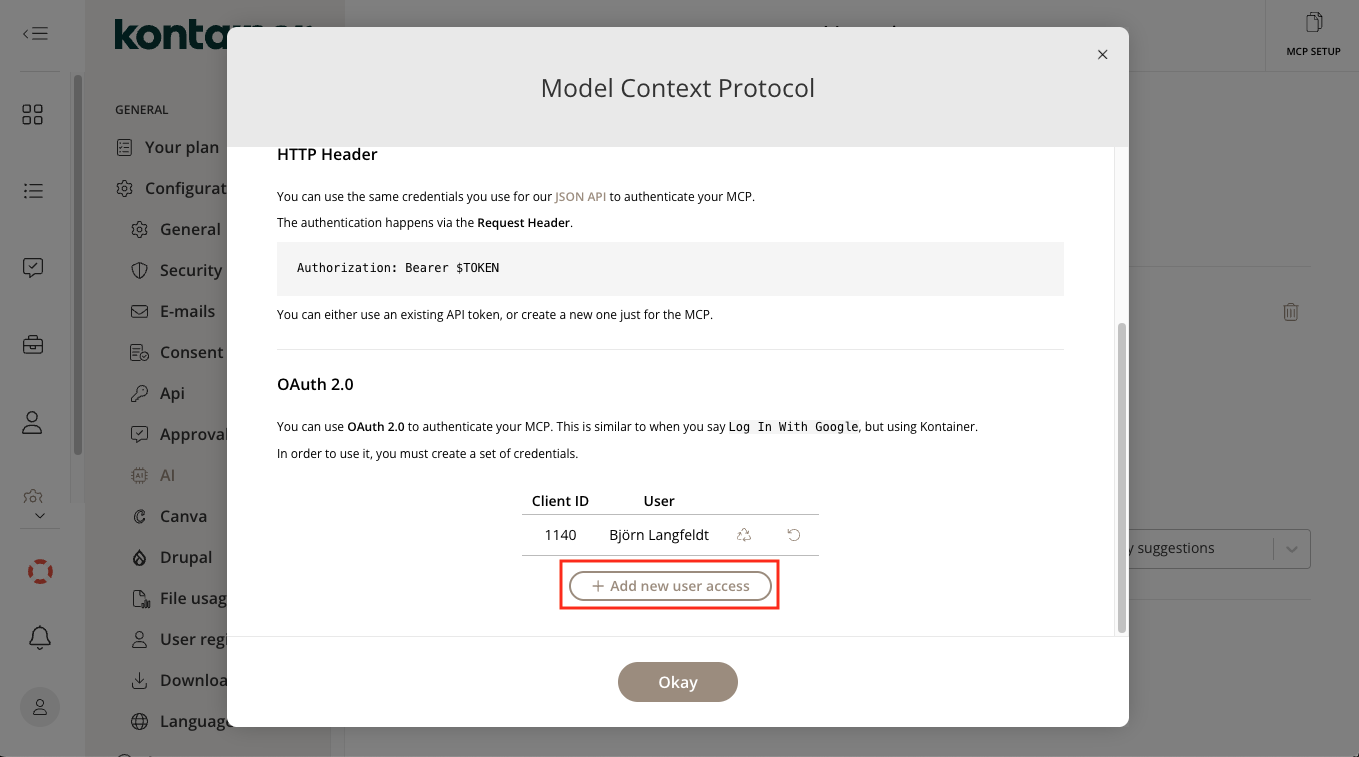1359x757 pixels.
Task: Click the reset arrow icon for client 1140
Action: 794,535
